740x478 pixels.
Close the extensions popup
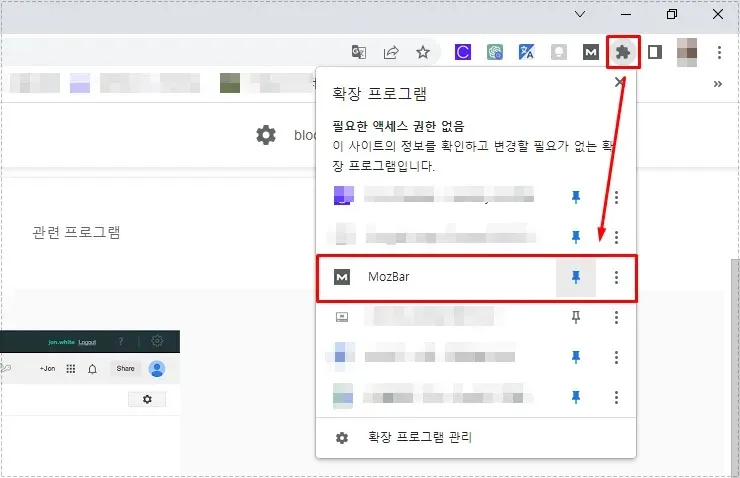[x=620, y=82]
